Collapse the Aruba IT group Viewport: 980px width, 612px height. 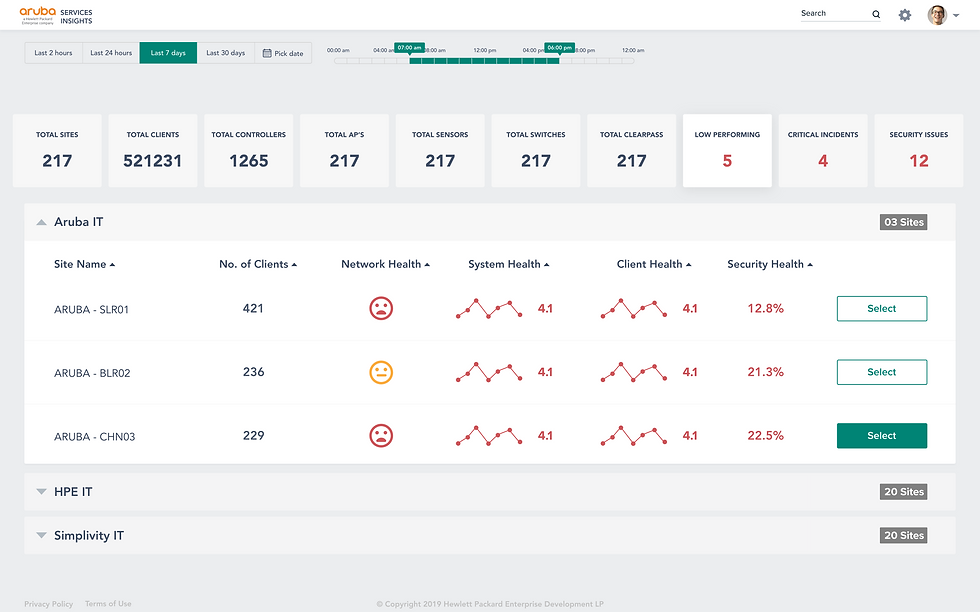pos(41,222)
